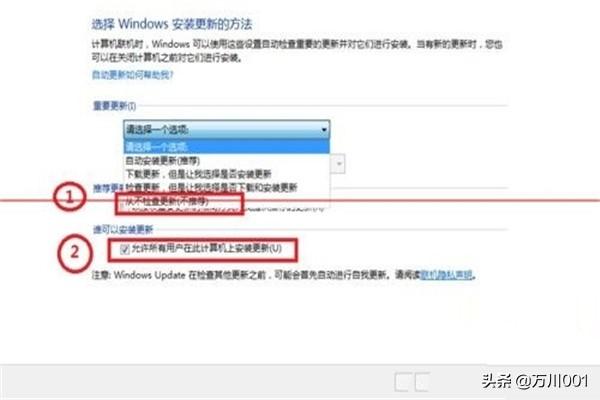This screenshot has width=600, height=400.
Task: Click the 头条 @万川001 watermark
Action: pyautogui.click(x=535, y=381)
